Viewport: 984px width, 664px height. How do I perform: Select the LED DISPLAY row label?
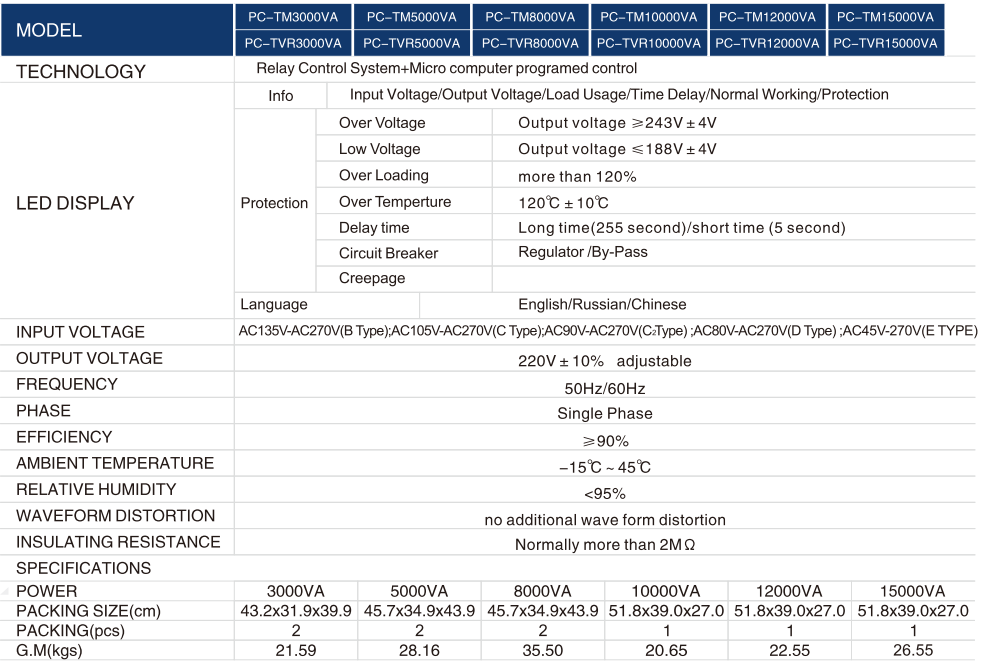(x=75, y=203)
